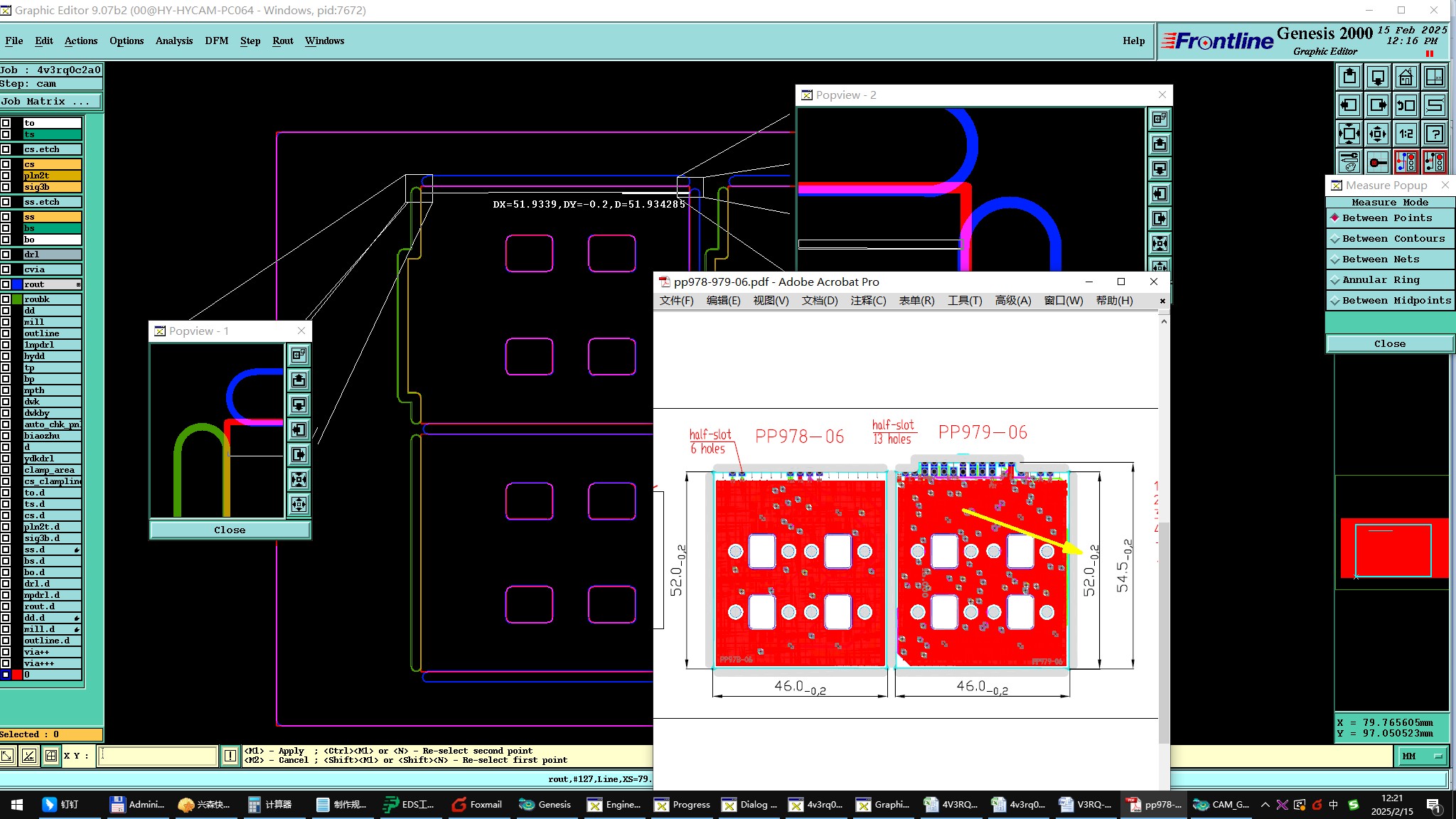Click the pan up icon
The height and width of the screenshot is (819, 1456).
point(1349,77)
